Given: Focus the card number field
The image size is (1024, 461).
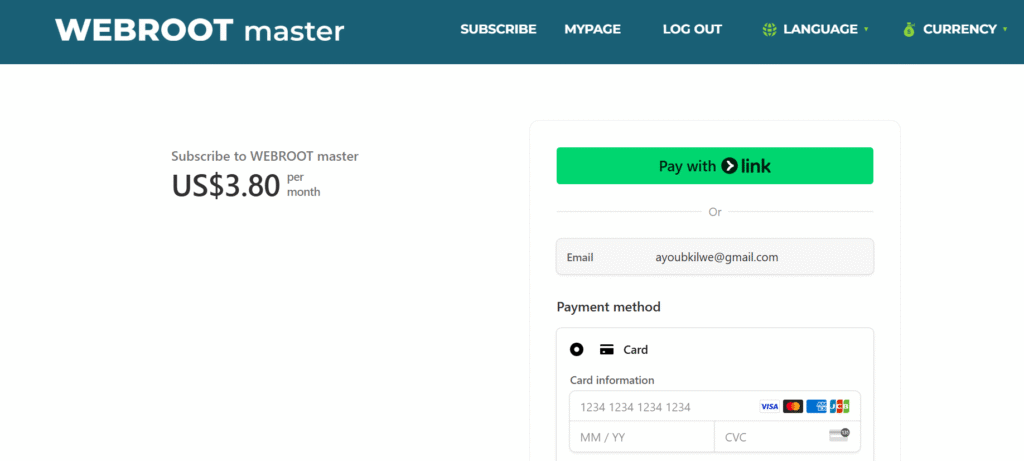Looking at the screenshot, I should [x=714, y=406].
